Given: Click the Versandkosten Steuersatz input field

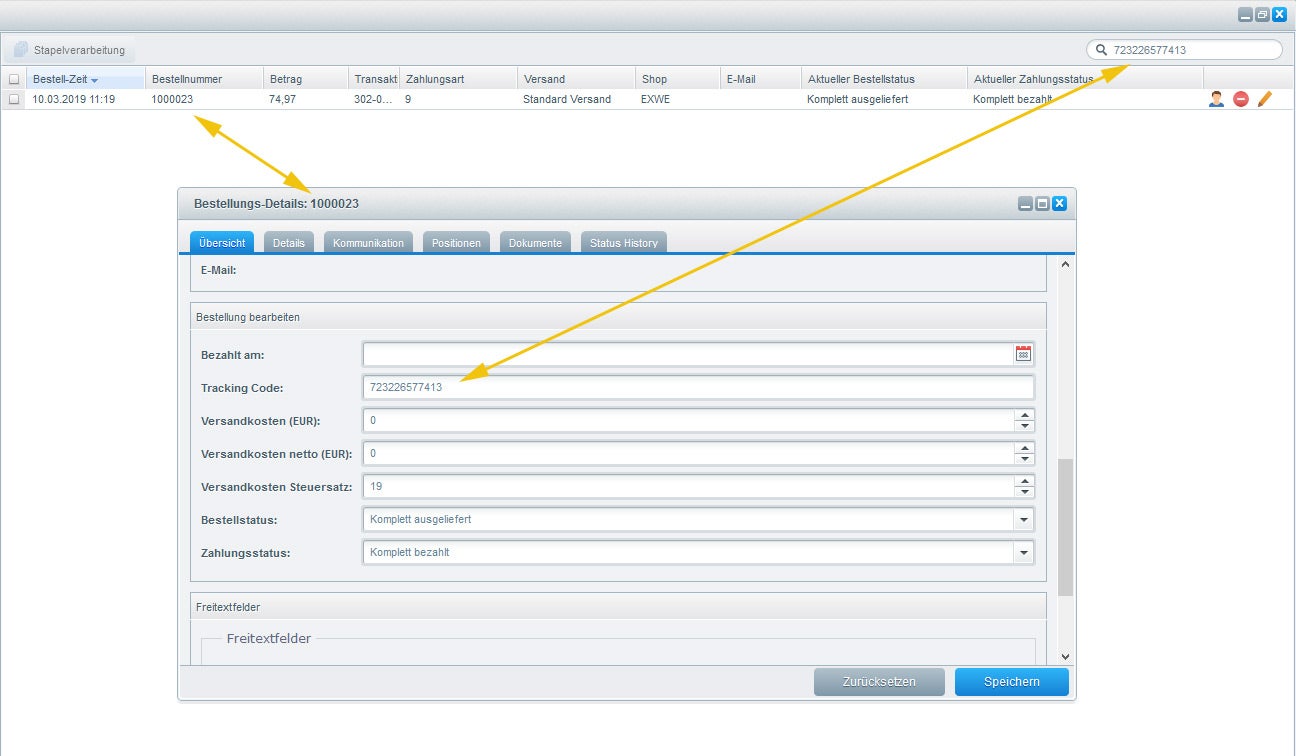Looking at the screenshot, I should pos(688,486).
